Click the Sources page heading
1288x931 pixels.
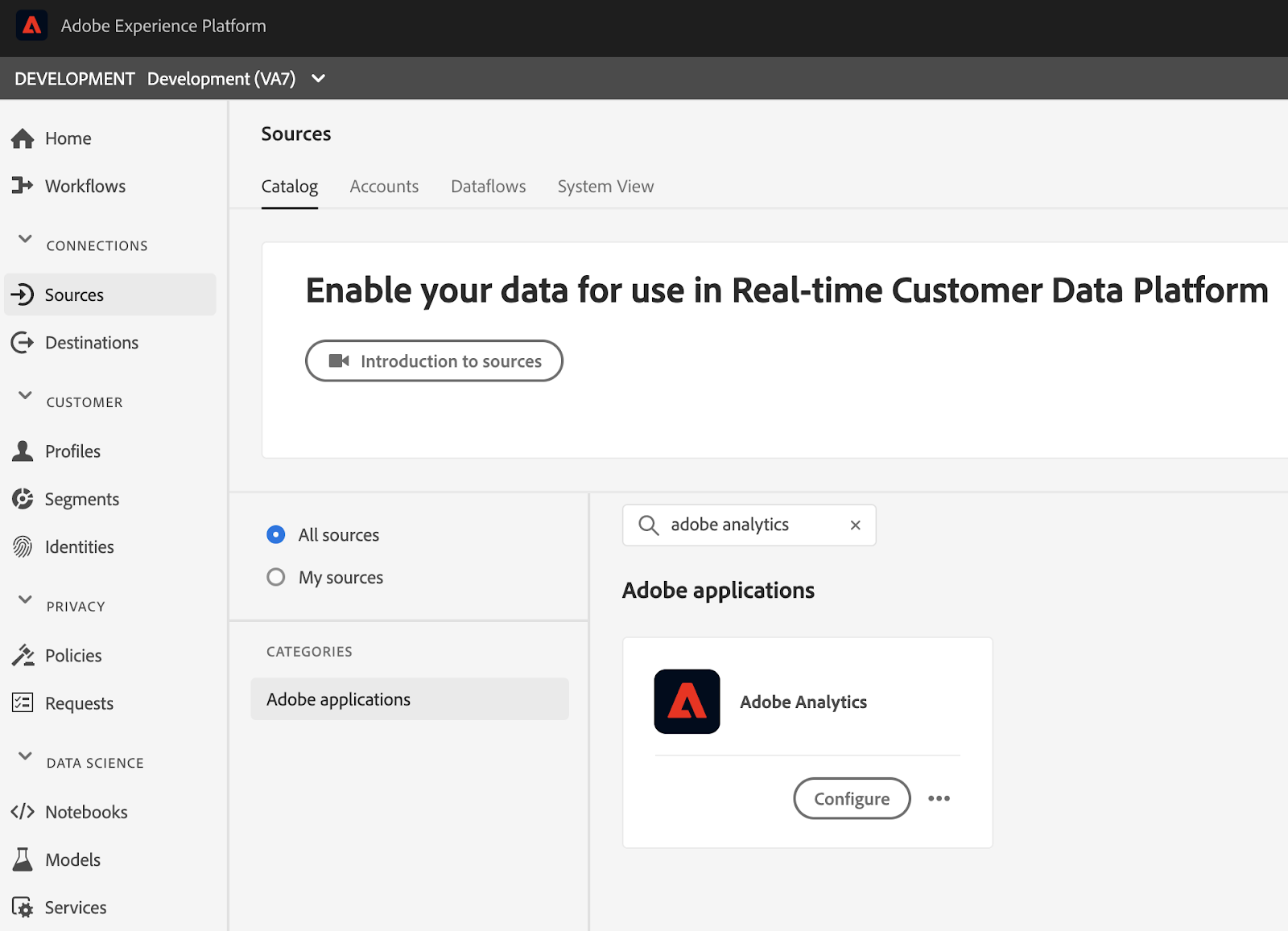click(296, 134)
